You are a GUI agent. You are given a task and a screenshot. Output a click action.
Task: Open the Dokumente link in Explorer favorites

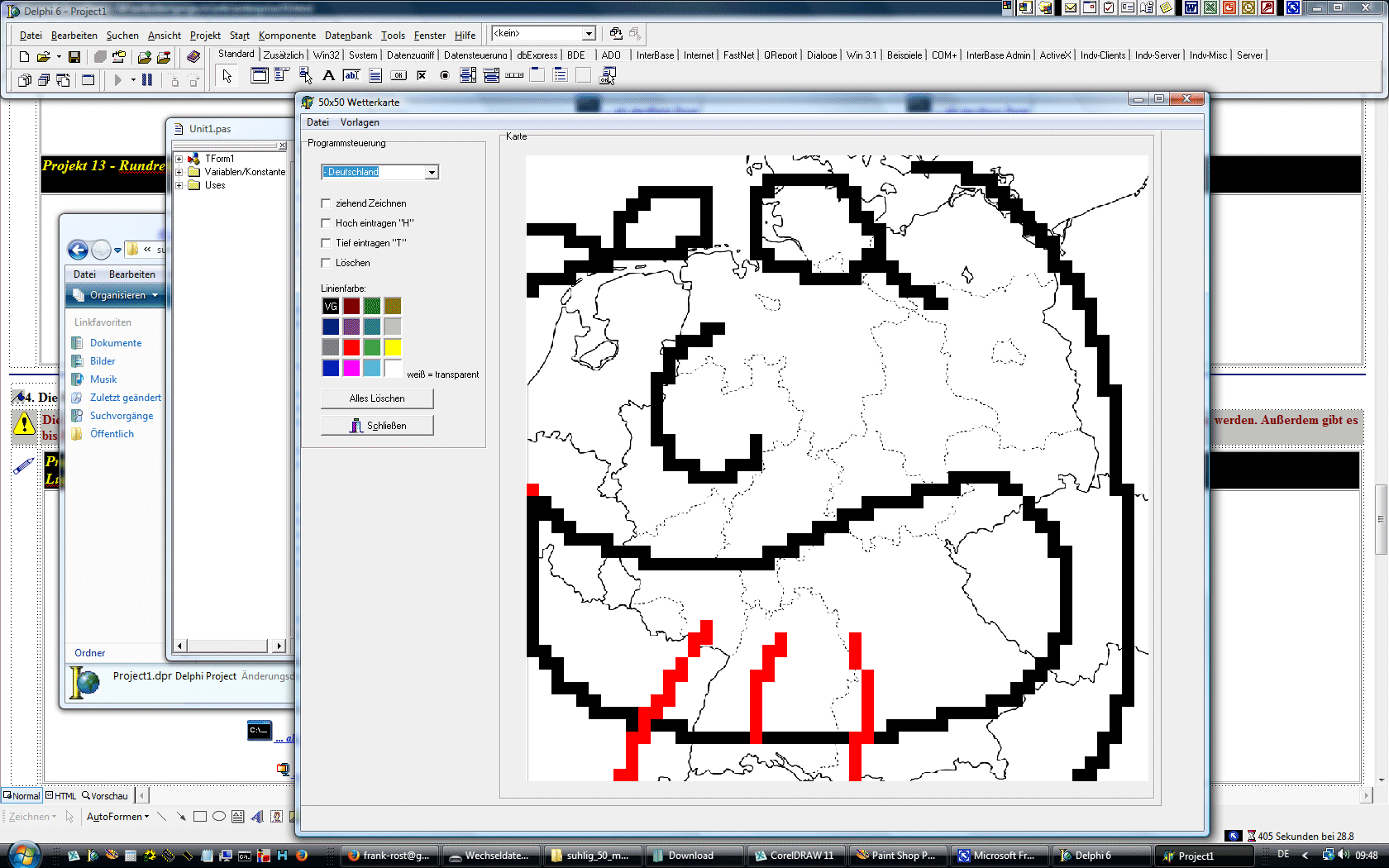click(116, 343)
